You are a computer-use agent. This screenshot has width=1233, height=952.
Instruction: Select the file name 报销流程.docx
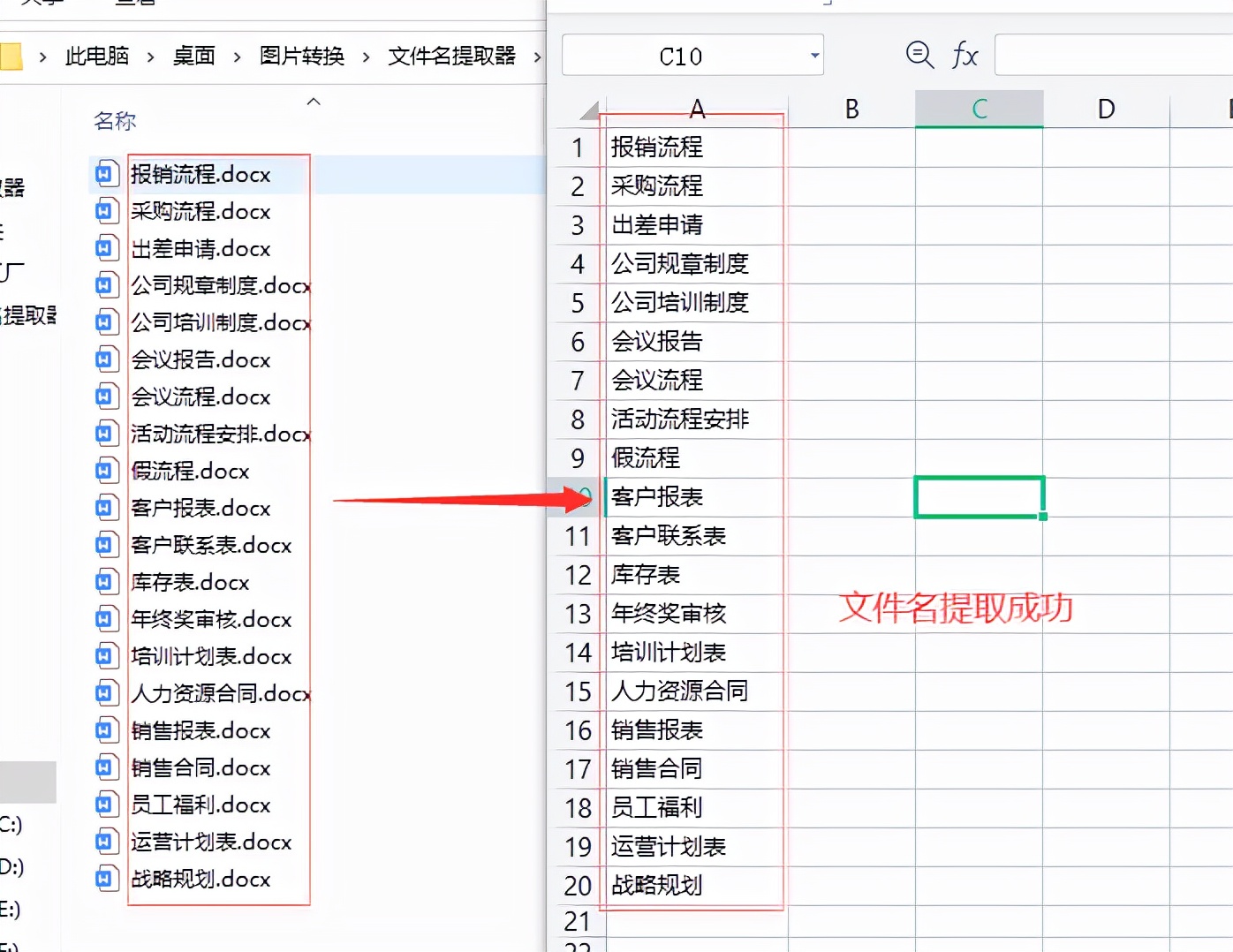(200, 174)
